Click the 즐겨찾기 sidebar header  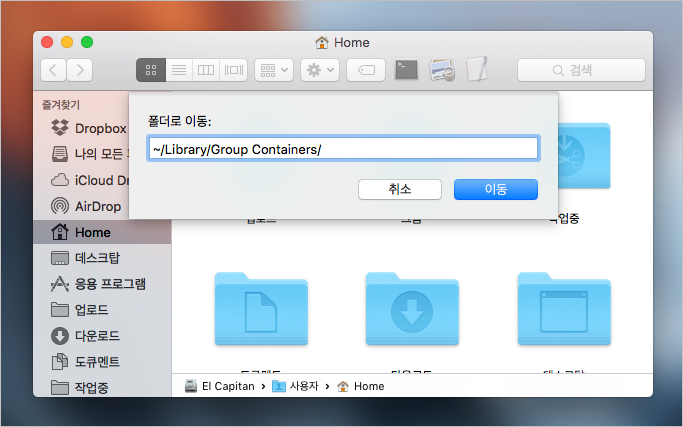pyautogui.click(x=61, y=105)
